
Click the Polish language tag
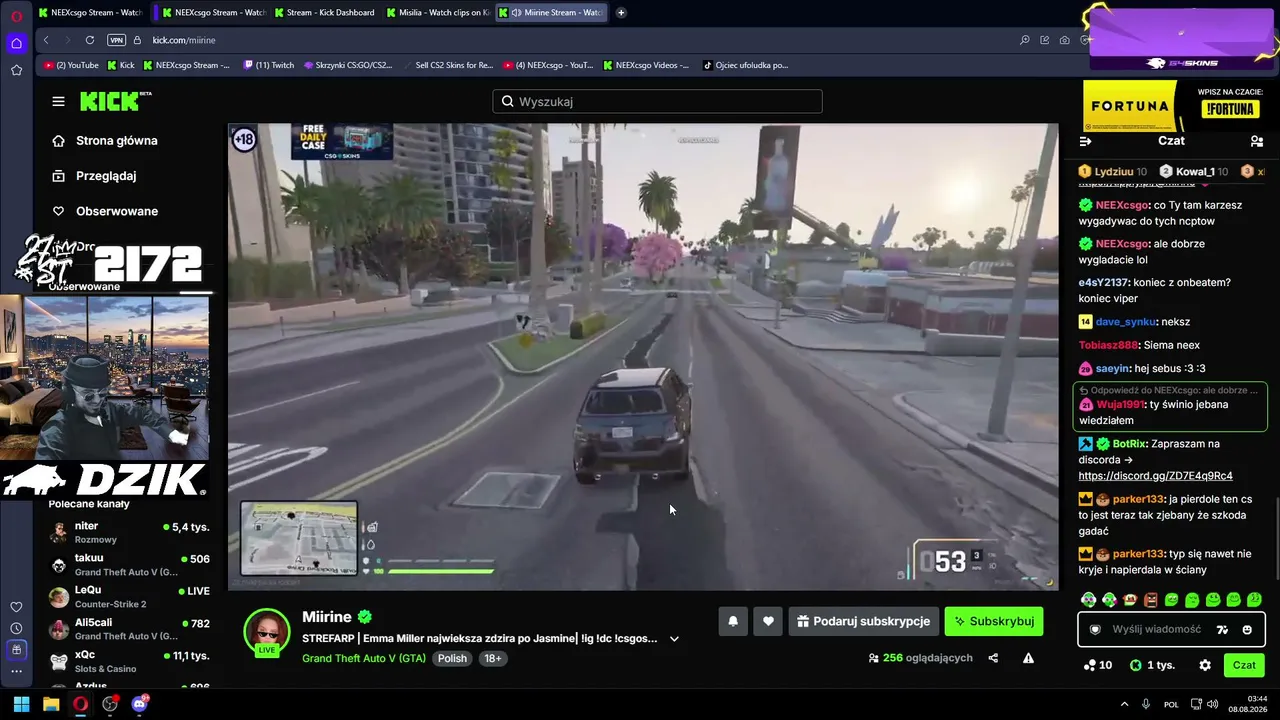(452, 658)
